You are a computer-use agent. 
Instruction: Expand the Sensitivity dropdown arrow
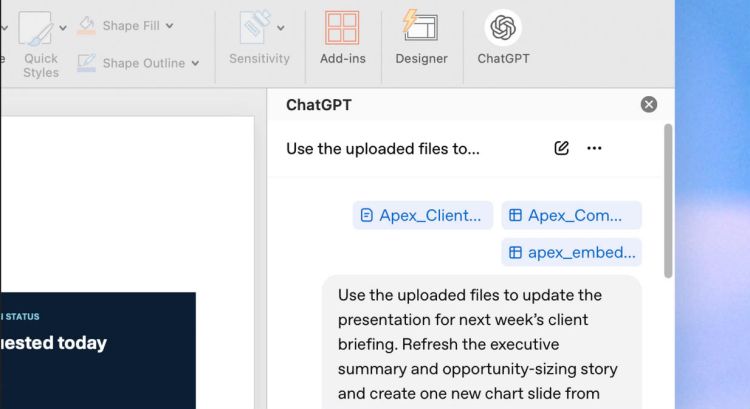[x=281, y=28]
